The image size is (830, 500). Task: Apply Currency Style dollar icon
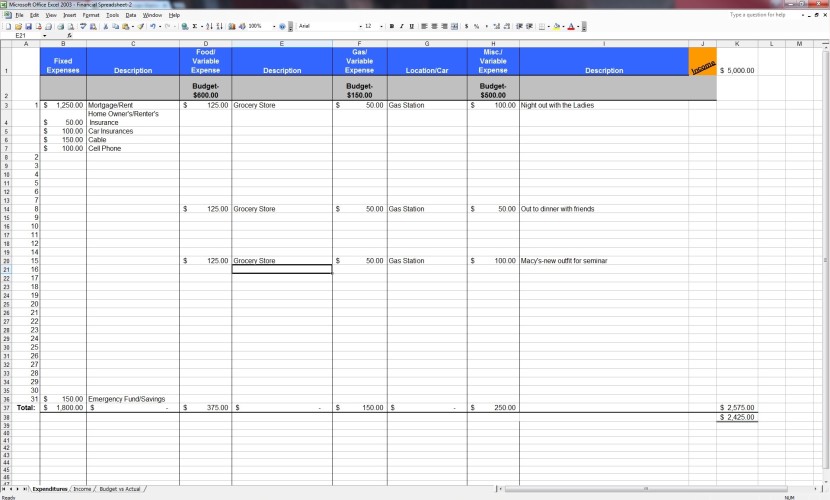(466, 26)
